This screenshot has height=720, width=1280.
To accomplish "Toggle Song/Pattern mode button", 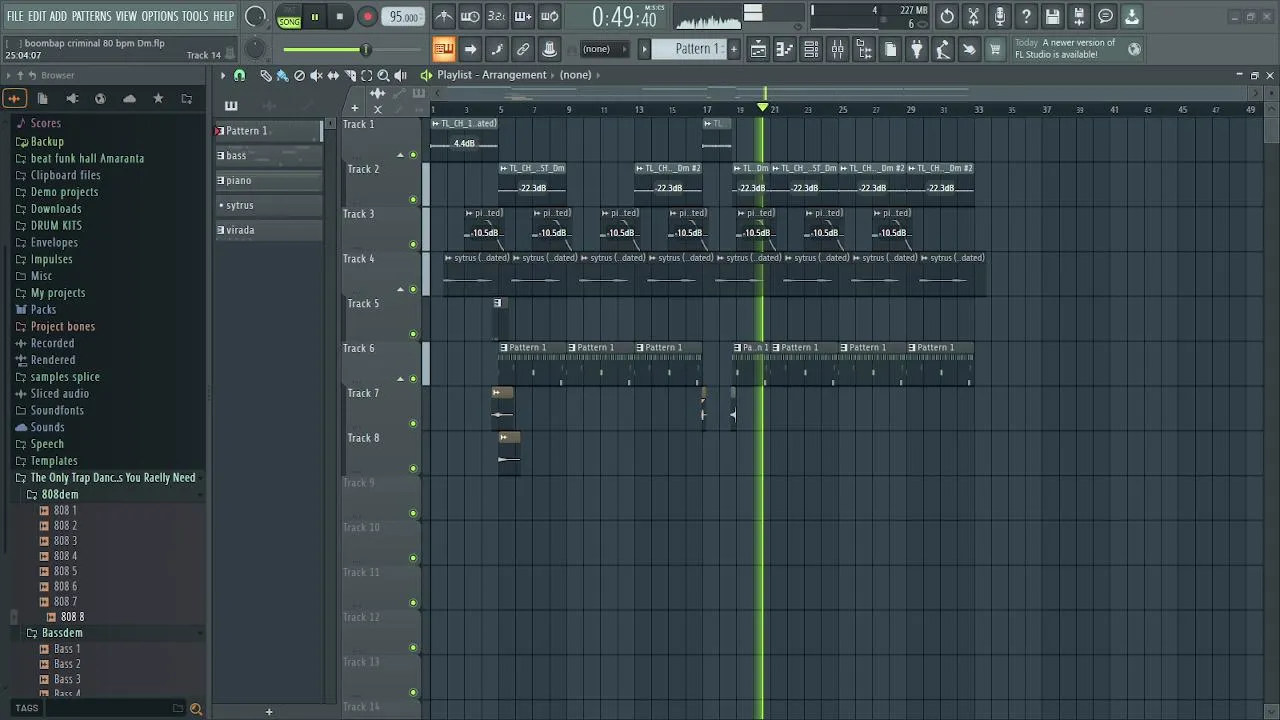I will [289, 17].
